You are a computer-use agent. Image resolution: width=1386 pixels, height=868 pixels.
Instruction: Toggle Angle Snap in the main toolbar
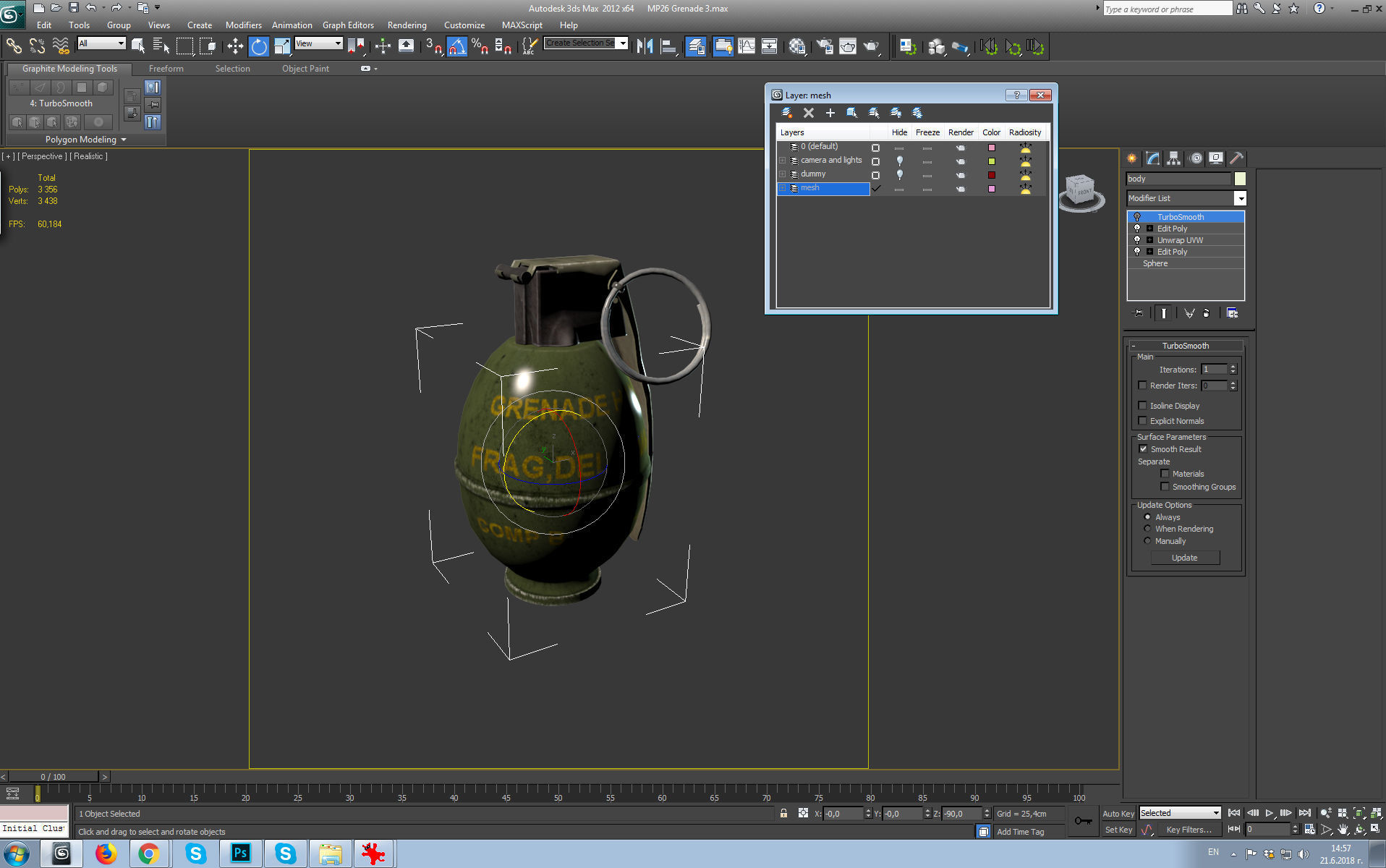point(456,46)
